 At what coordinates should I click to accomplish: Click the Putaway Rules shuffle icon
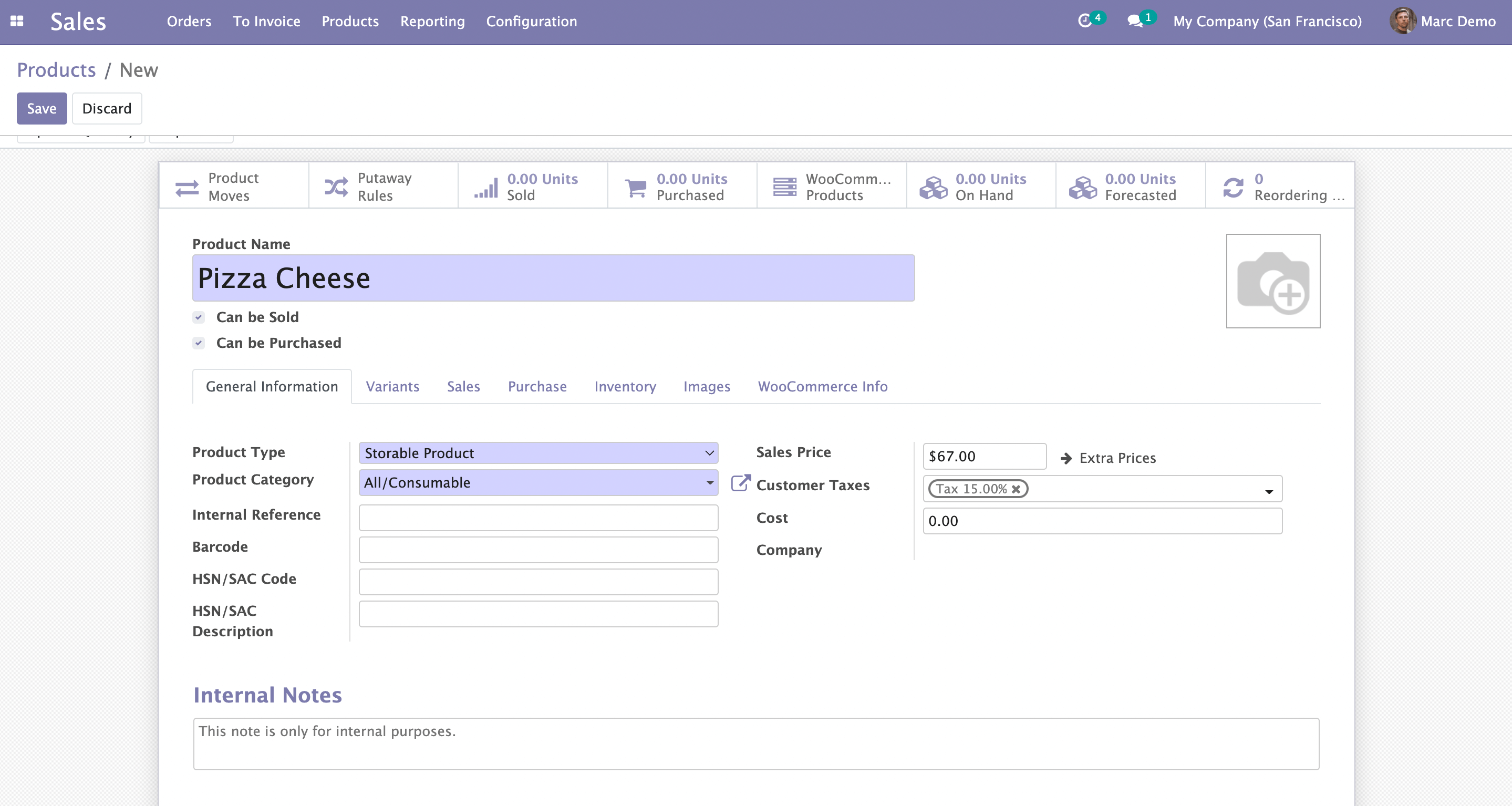[336, 187]
